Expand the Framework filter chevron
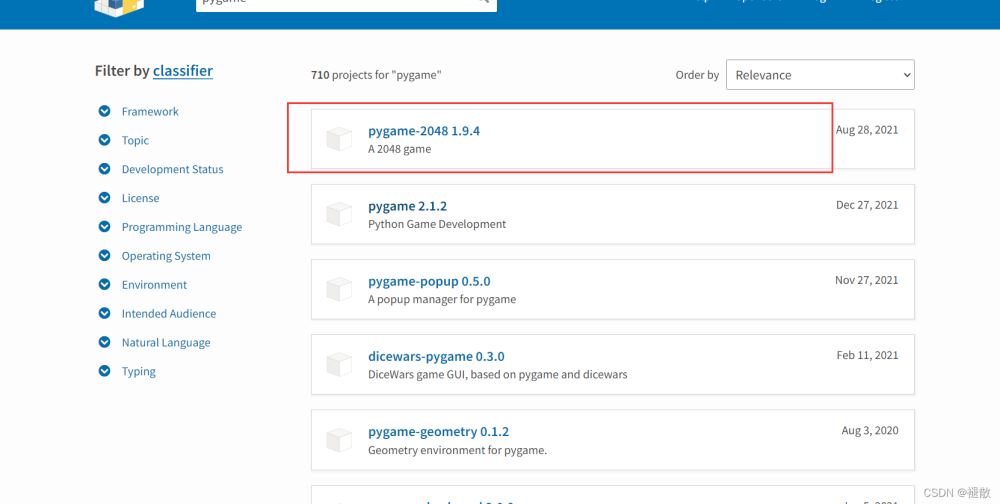Image resolution: width=1000 pixels, height=504 pixels. (105, 111)
